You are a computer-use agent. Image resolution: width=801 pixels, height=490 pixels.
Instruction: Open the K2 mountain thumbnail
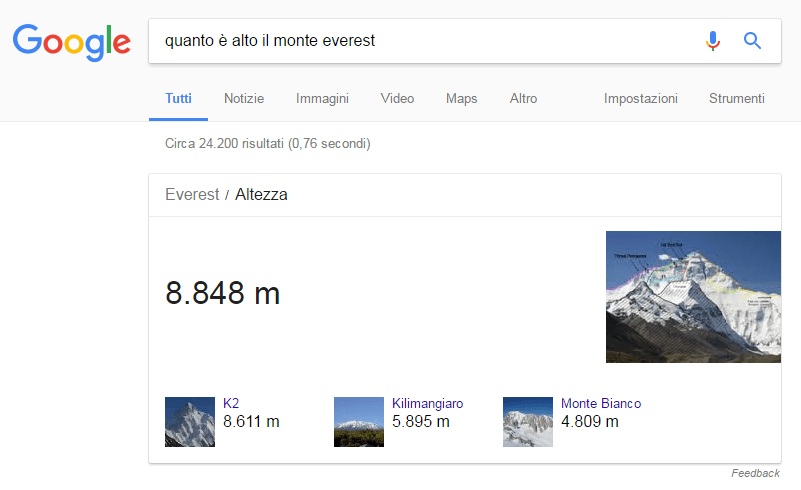click(190, 422)
